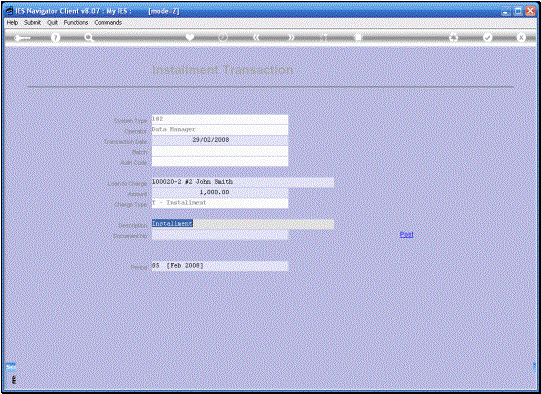Open the Functions menu
The width and height of the screenshot is (541, 394).
point(76,22)
